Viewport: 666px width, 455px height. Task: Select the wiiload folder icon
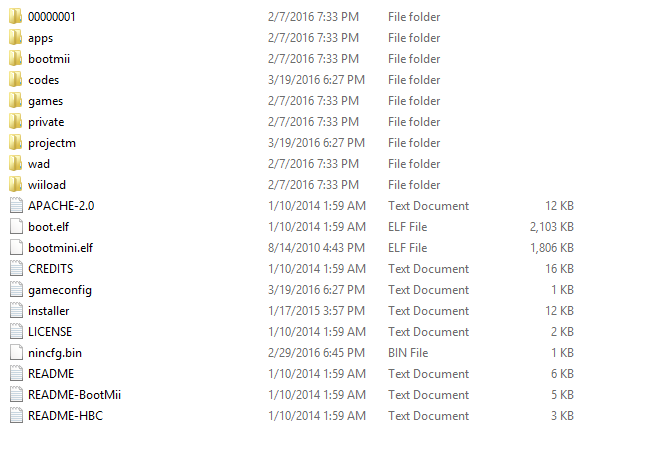click(x=15, y=185)
